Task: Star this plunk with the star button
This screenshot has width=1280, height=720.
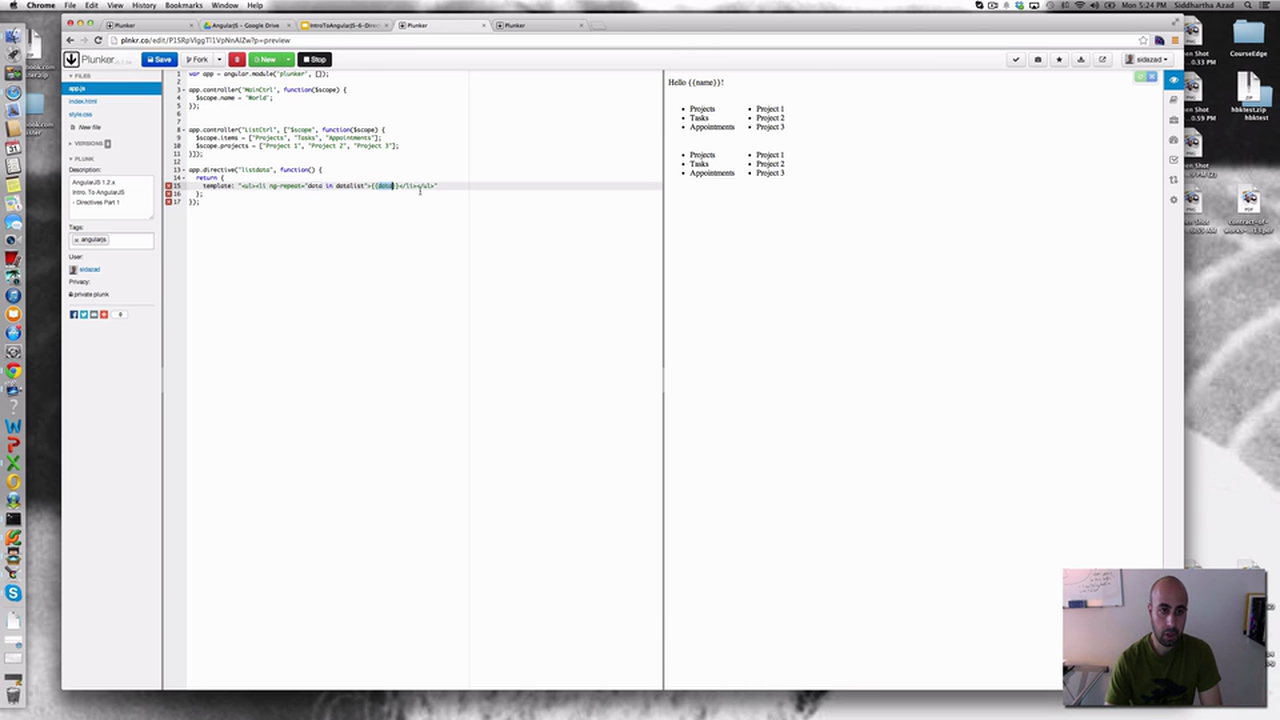Action: click(x=1059, y=59)
